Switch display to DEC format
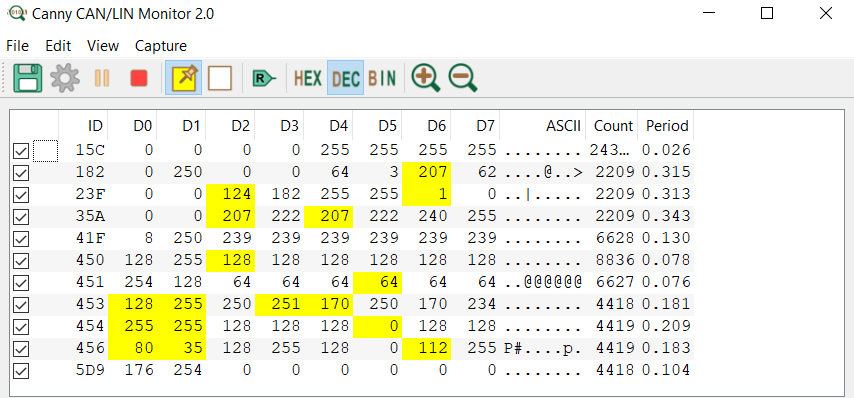This screenshot has height=398, width=854. (x=345, y=78)
